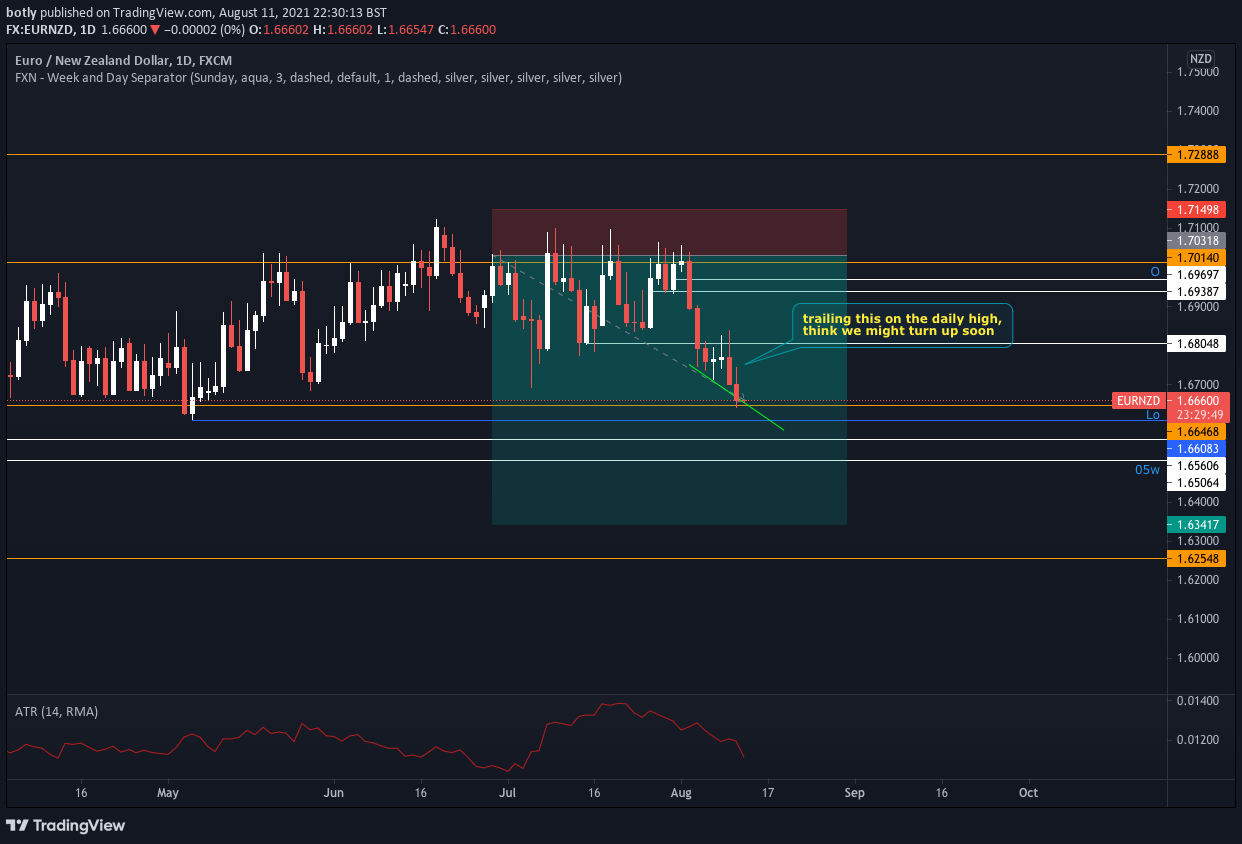
Task: Click the 1.68048 price label
Action: click(x=1198, y=343)
